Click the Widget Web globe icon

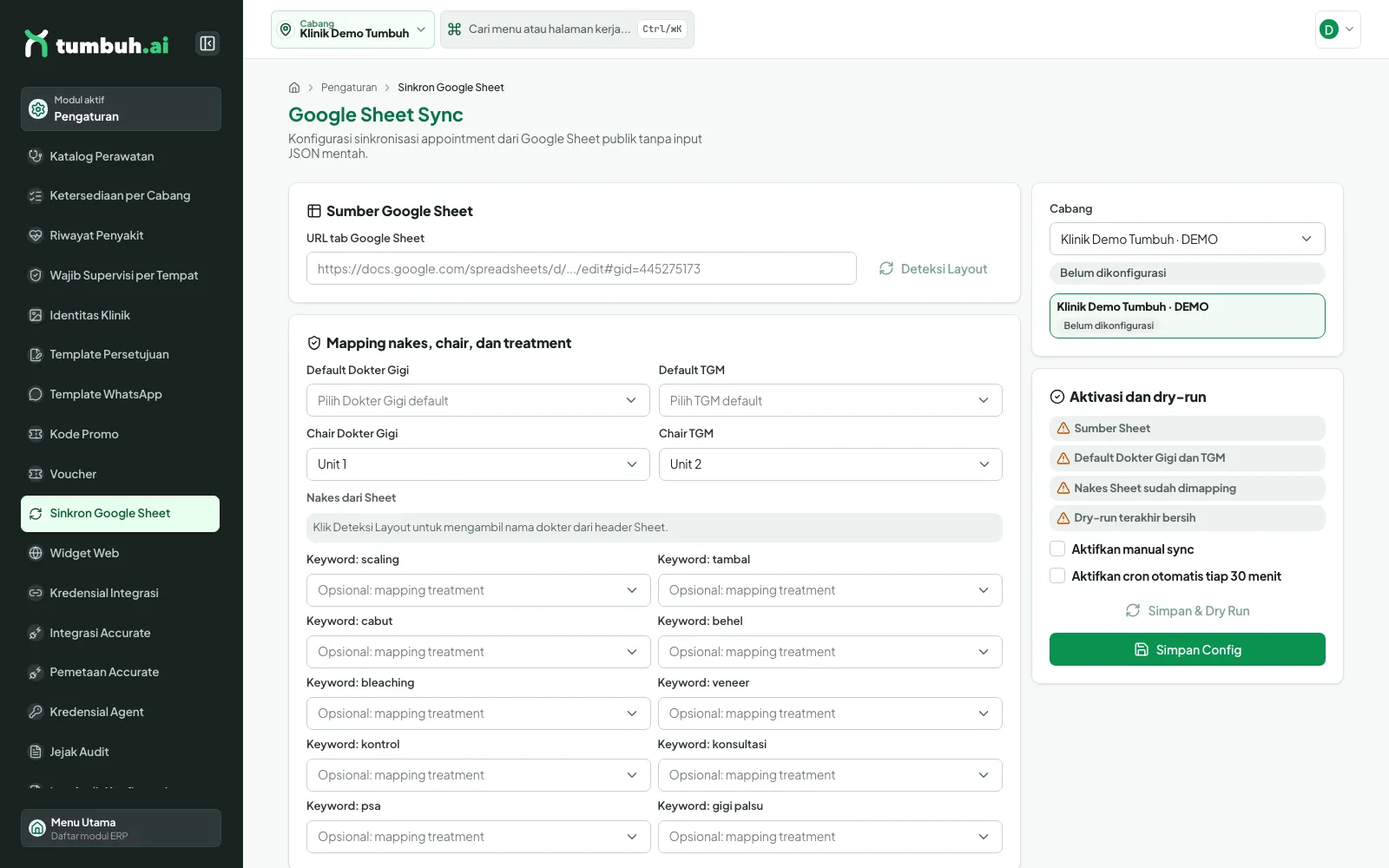coord(36,553)
